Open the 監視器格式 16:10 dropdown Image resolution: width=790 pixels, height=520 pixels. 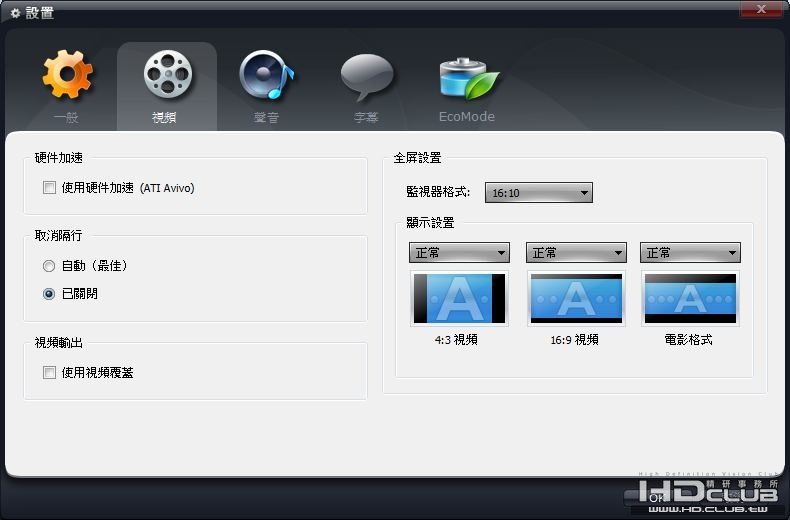[x=539, y=192]
